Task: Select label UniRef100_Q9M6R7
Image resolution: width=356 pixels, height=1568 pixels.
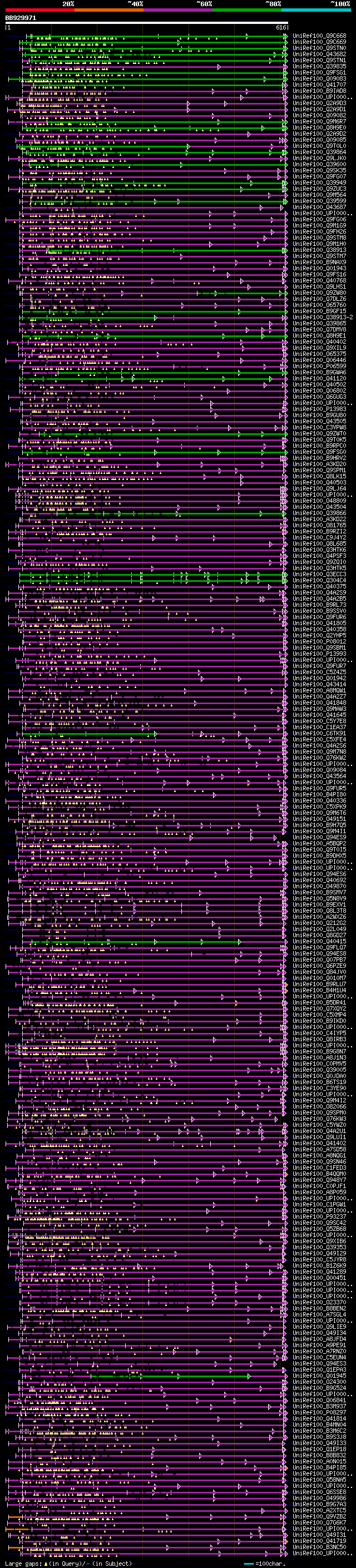Action: [319, 122]
